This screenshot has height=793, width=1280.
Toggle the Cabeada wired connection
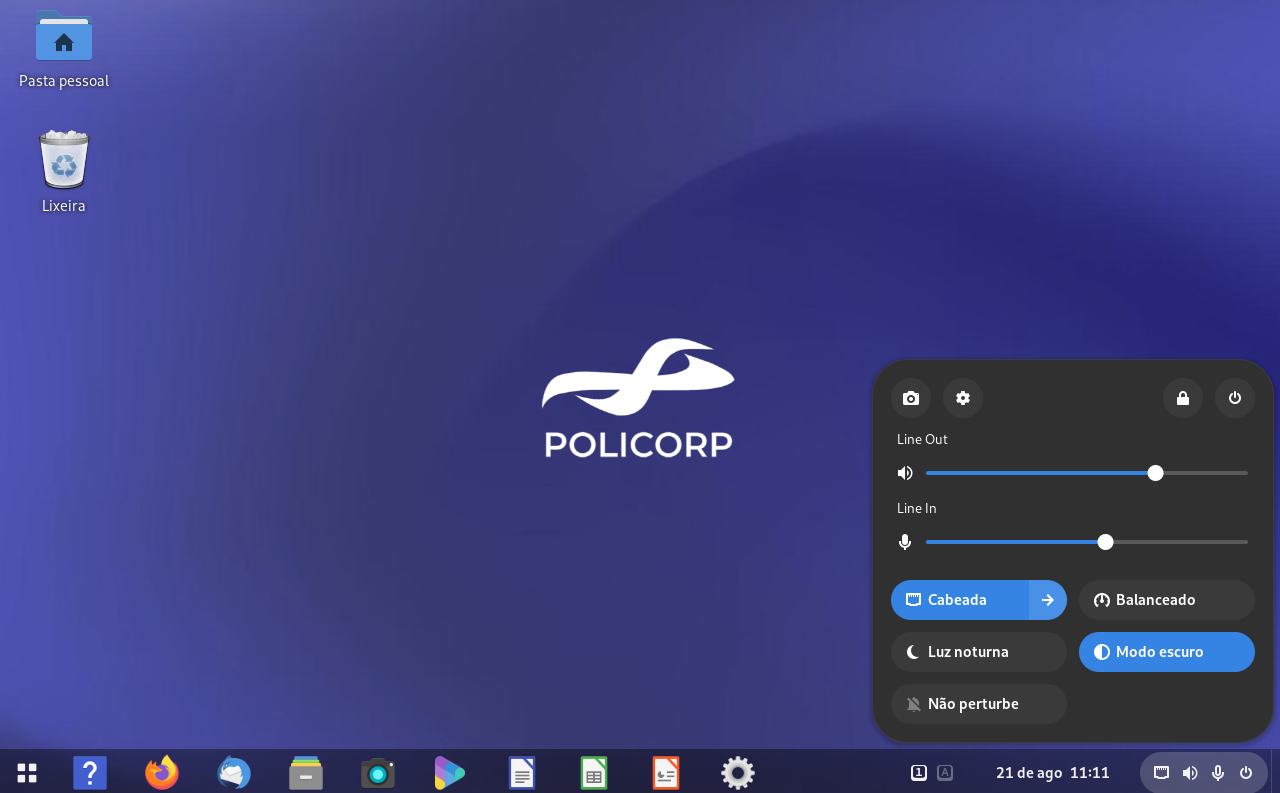pos(960,600)
